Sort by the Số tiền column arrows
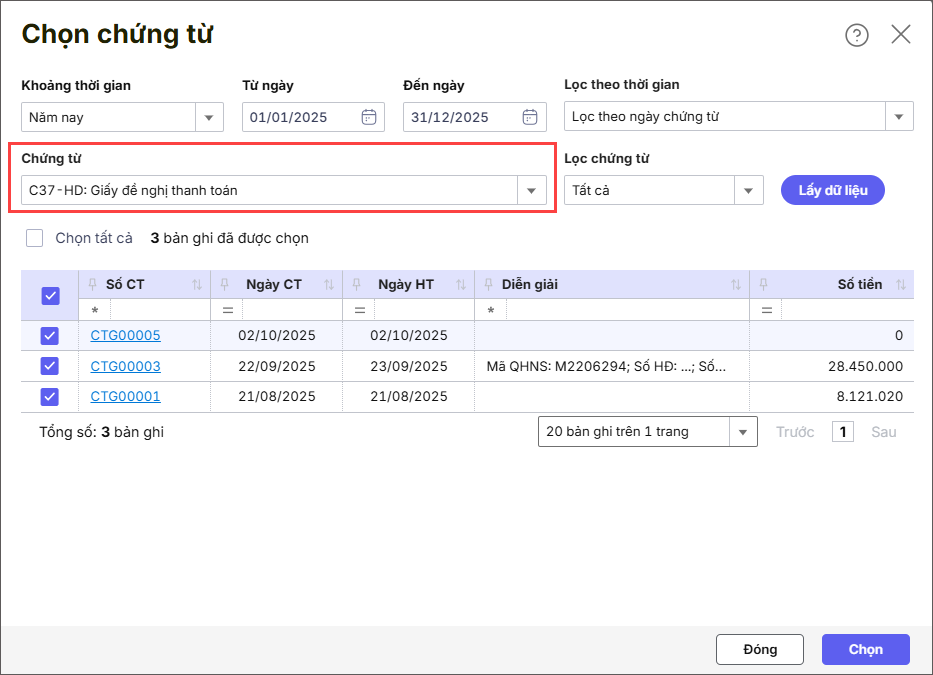933x675 pixels. [x=900, y=285]
